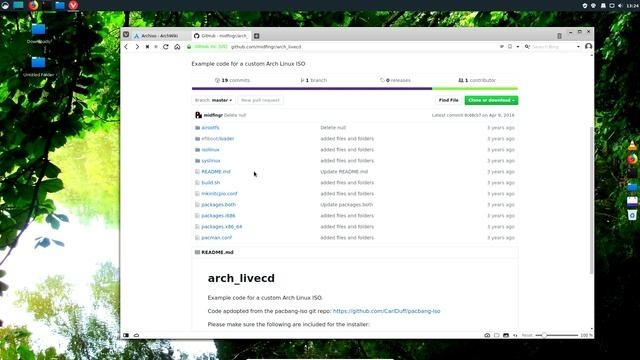Viewport: 640px width, 360px height.
Task: Open the README.md file link
Action: click(216, 172)
